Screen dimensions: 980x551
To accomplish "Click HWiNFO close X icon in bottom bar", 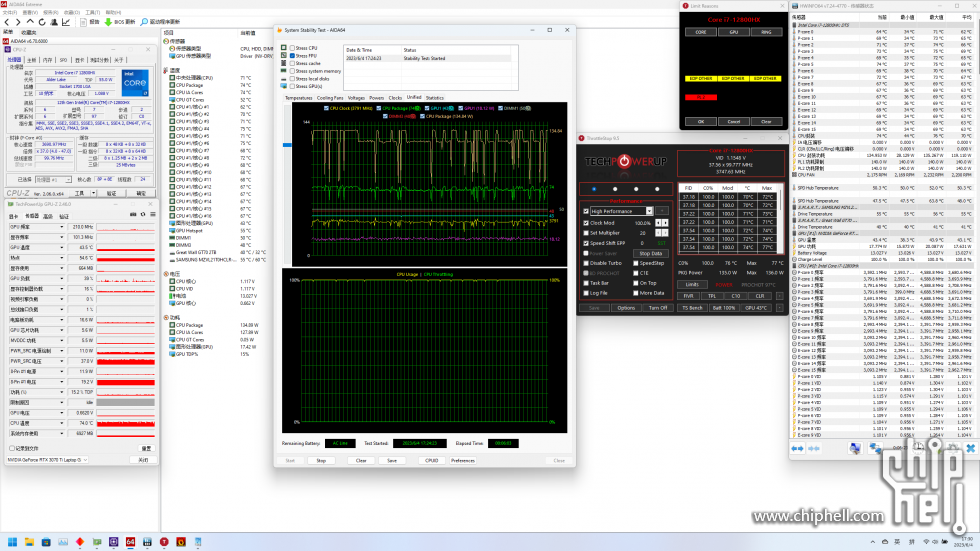I will [x=971, y=449].
